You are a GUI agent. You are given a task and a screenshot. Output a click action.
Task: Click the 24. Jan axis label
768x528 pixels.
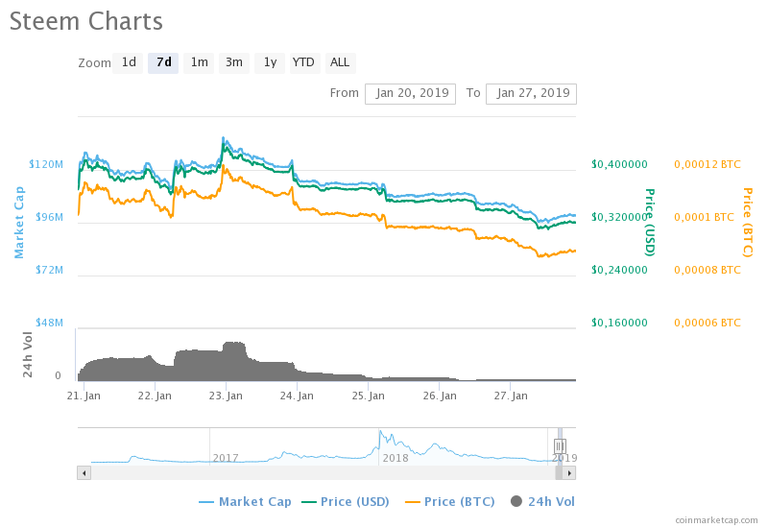297,396
